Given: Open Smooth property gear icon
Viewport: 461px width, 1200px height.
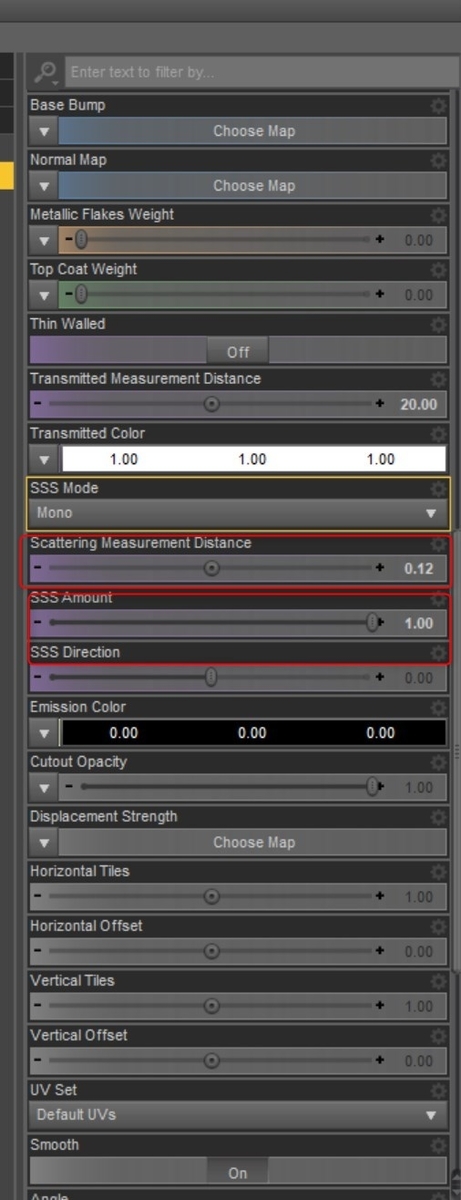Looking at the screenshot, I should tap(438, 1146).
